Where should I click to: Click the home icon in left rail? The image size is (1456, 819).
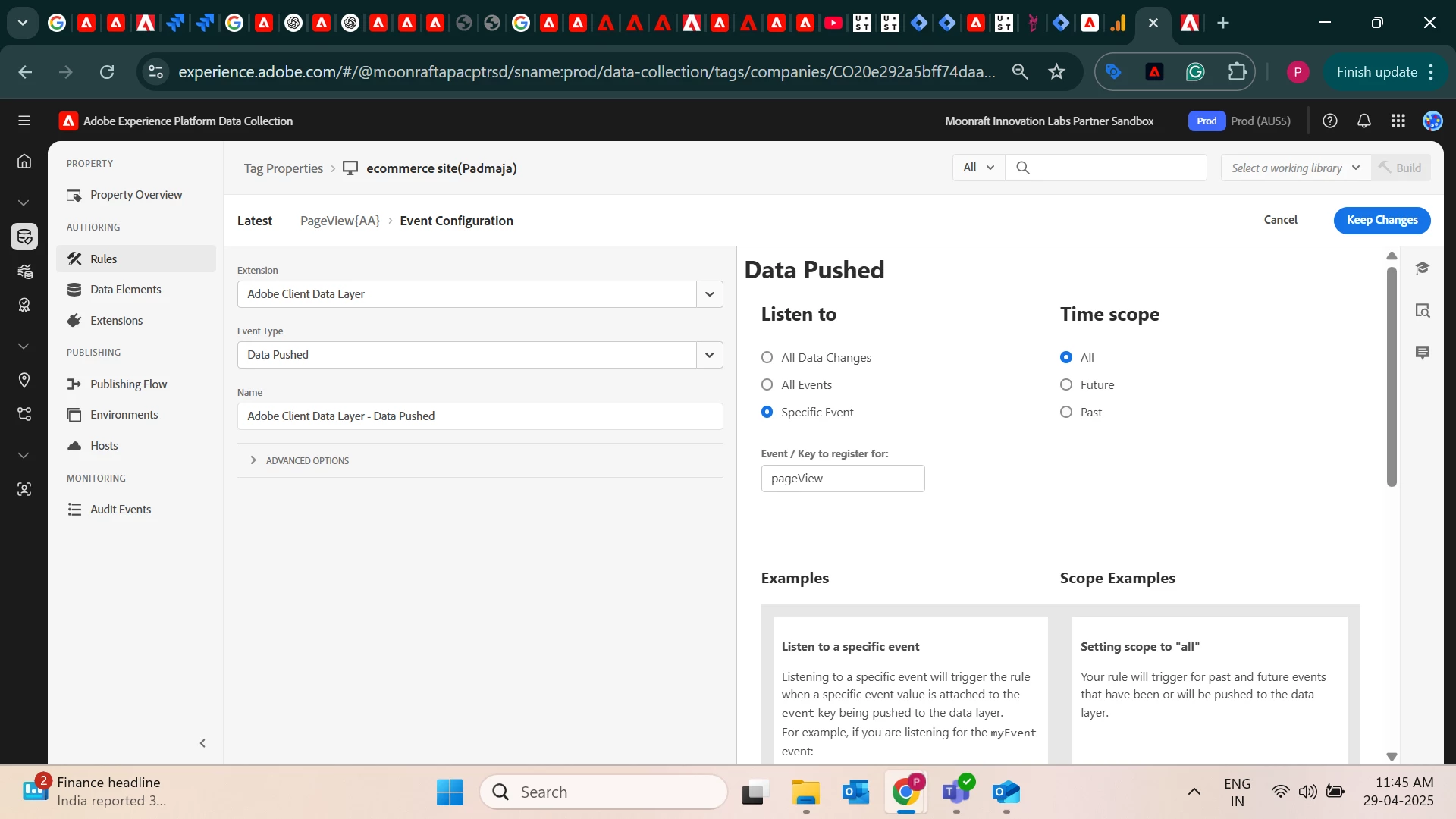24,161
